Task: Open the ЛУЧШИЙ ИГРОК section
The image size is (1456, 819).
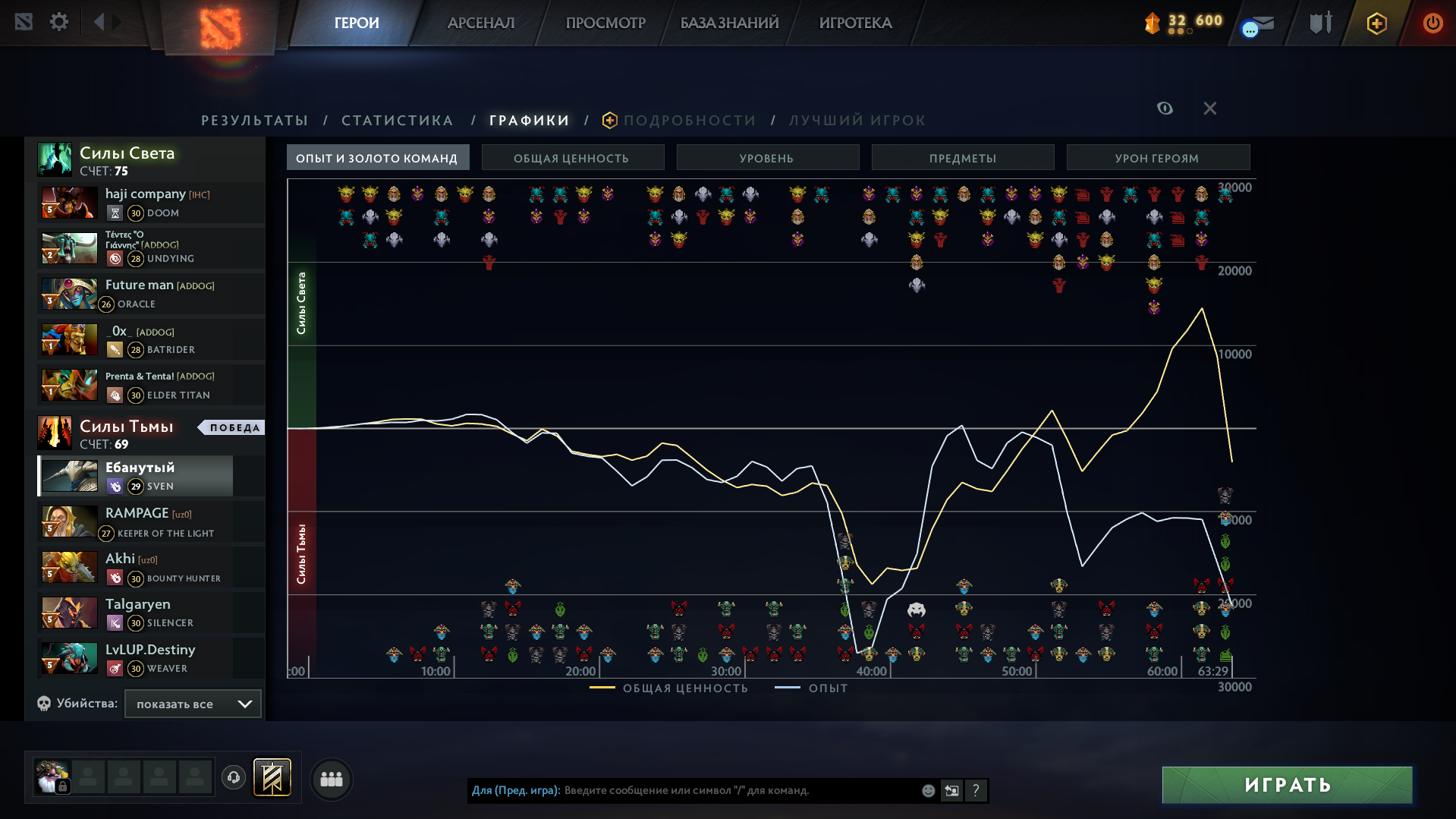Action: click(x=857, y=121)
